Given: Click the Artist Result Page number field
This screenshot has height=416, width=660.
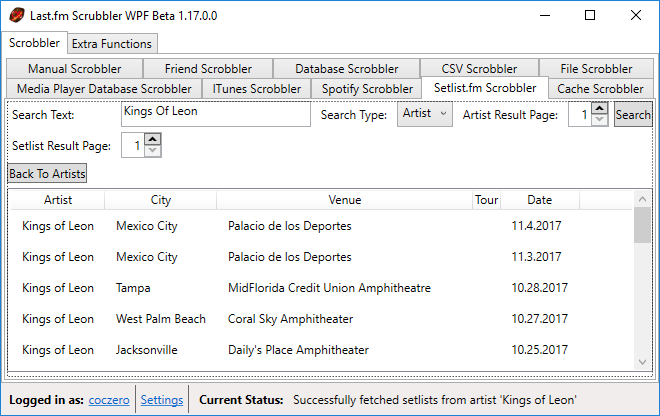Looking at the screenshot, I should 580,115.
